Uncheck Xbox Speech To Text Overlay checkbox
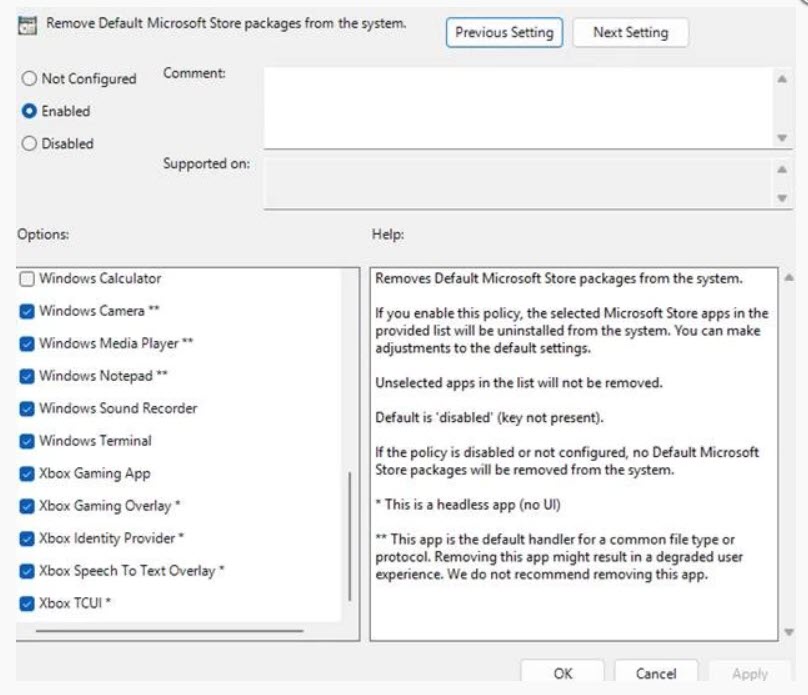Image resolution: width=808 pixels, height=695 pixels. tap(27, 571)
